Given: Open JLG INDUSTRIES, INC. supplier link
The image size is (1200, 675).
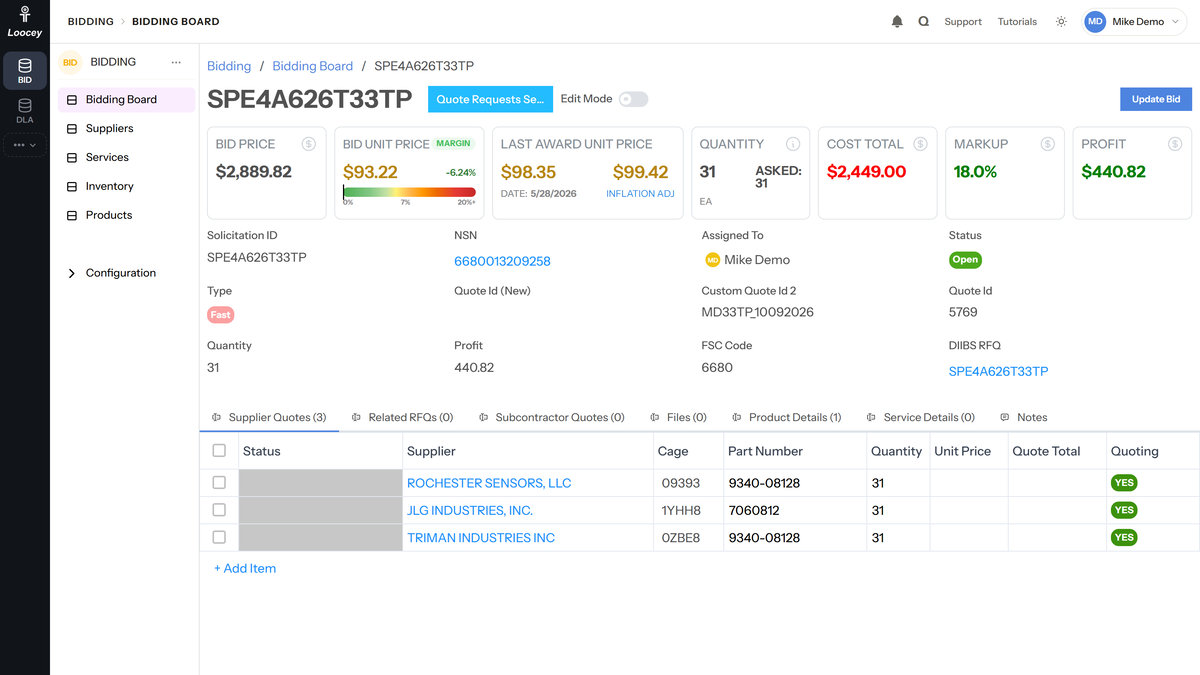Looking at the screenshot, I should click(x=470, y=510).
